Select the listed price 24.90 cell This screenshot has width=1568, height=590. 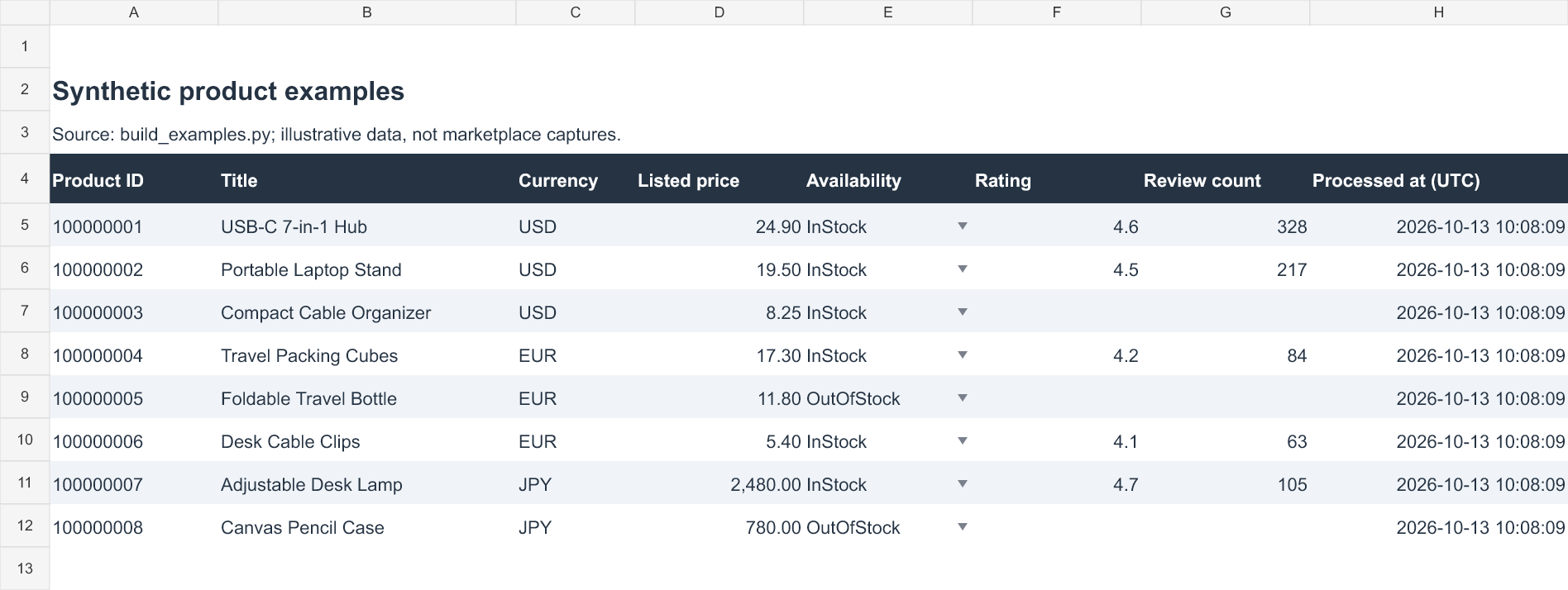(x=719, y=226)
